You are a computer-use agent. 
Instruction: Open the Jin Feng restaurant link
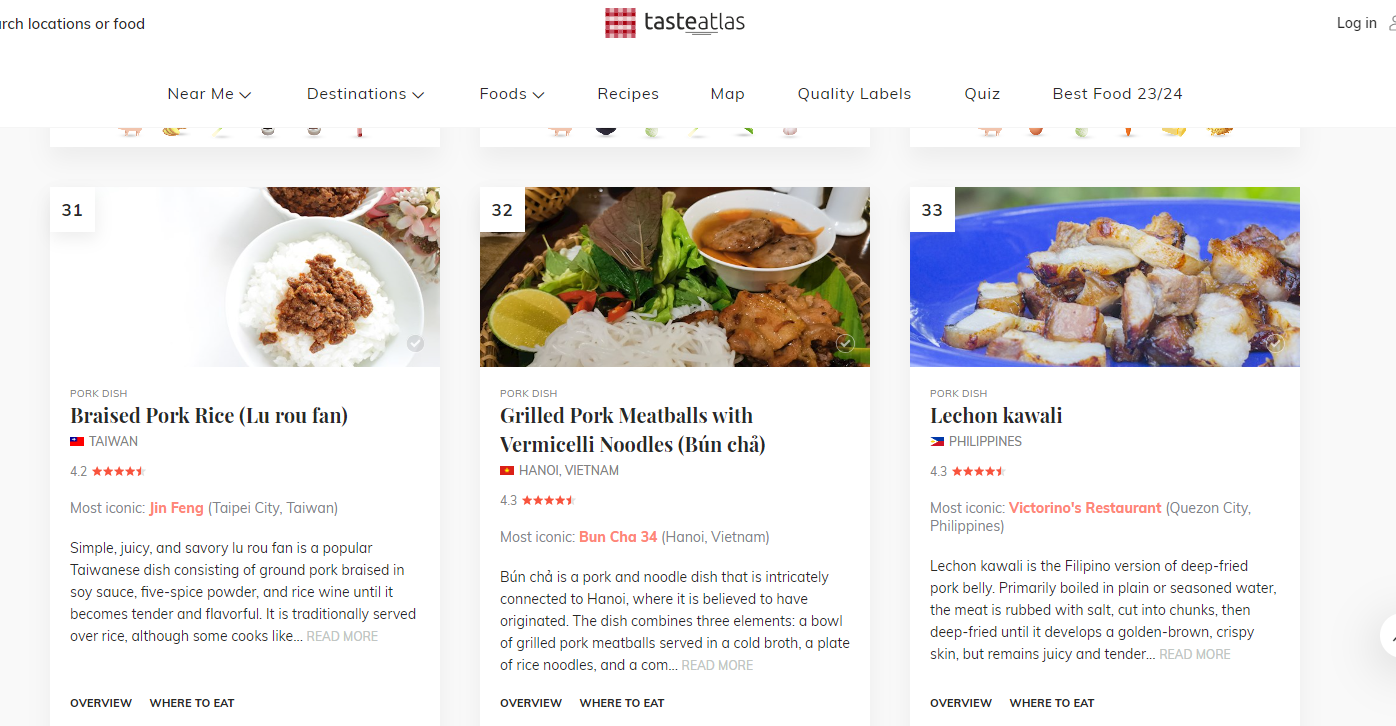coord(176,508)
